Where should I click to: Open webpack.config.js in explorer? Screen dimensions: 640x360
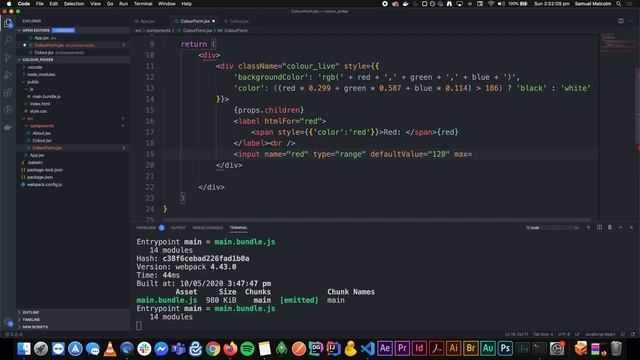tap(44, 184)
